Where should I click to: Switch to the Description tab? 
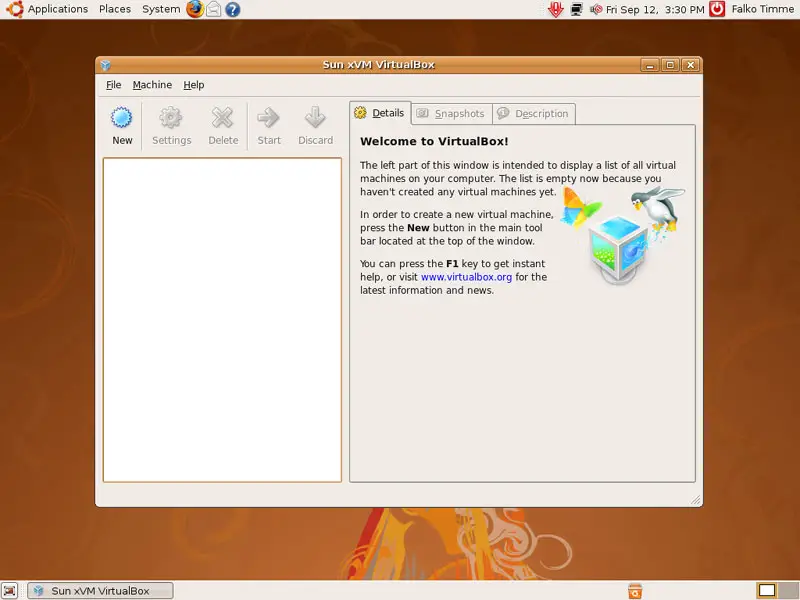point(534,114)
